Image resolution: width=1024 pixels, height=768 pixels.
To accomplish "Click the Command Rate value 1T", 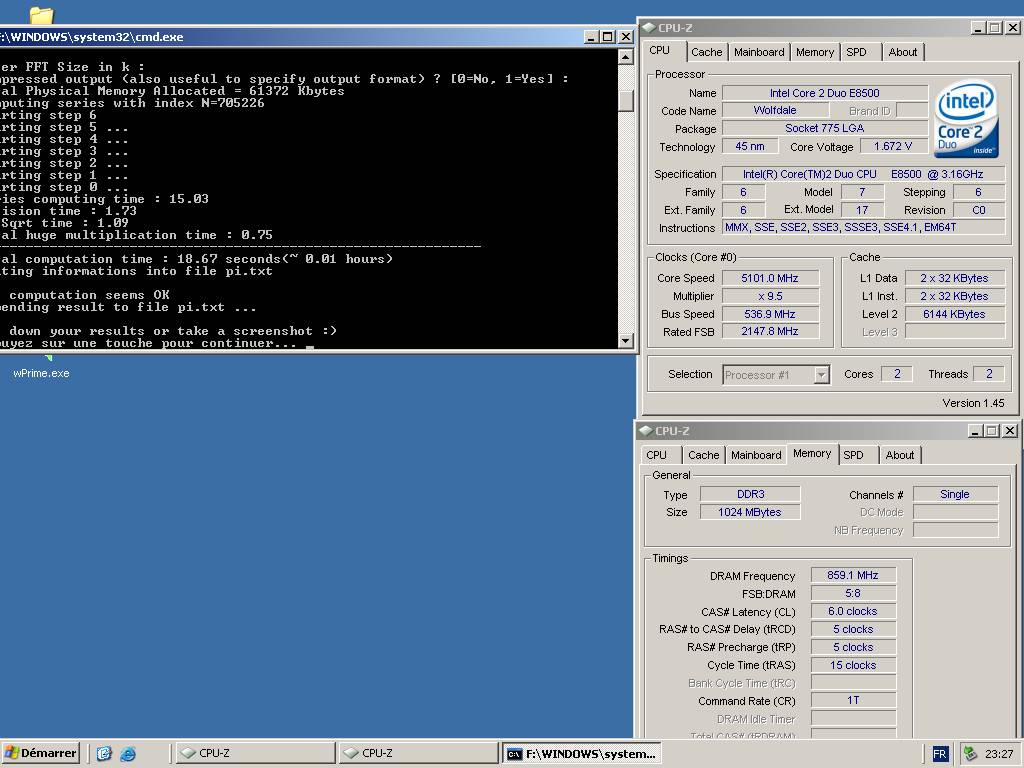I will (853, 700).
